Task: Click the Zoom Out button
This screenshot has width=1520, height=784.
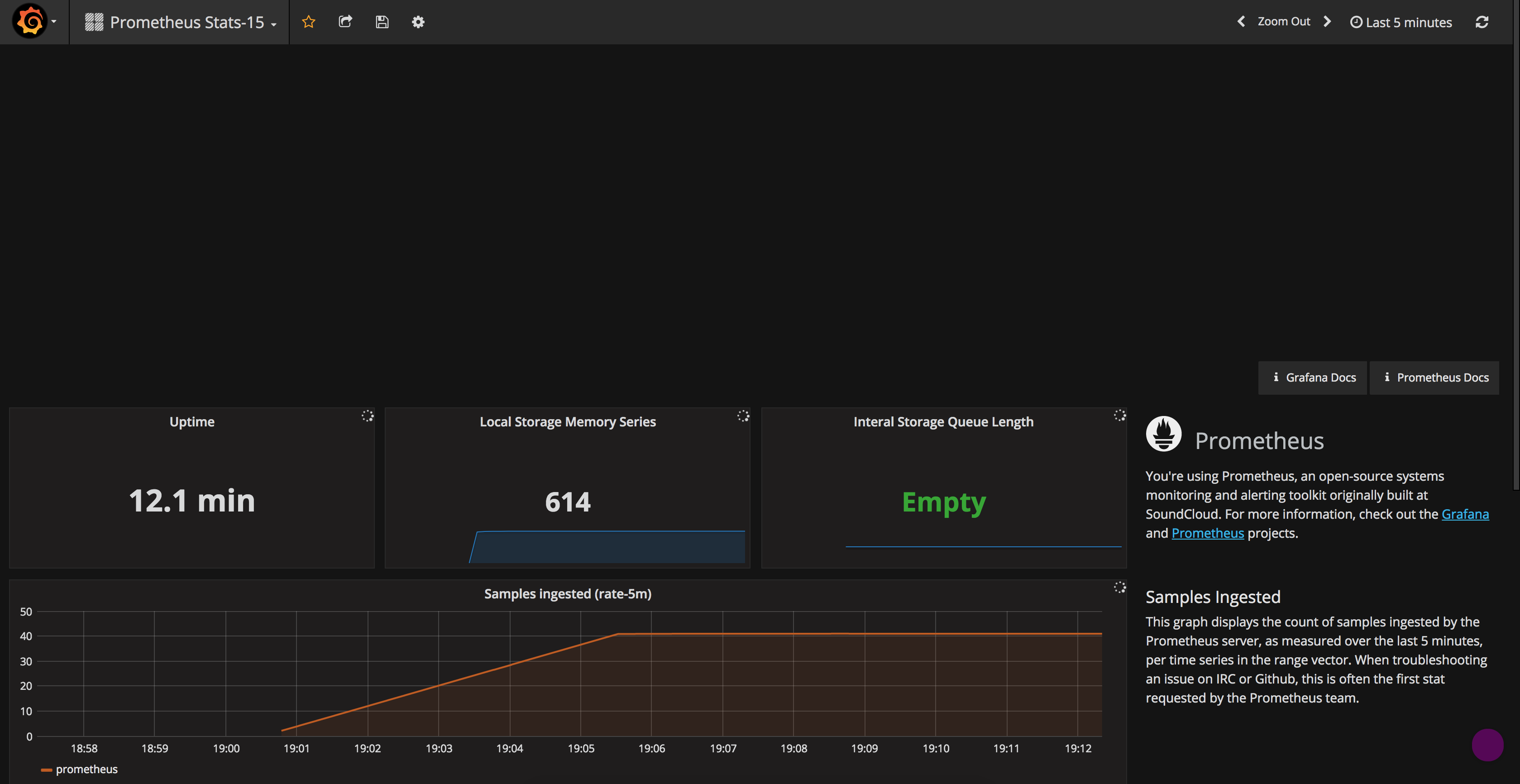Action: [1284, 22]
